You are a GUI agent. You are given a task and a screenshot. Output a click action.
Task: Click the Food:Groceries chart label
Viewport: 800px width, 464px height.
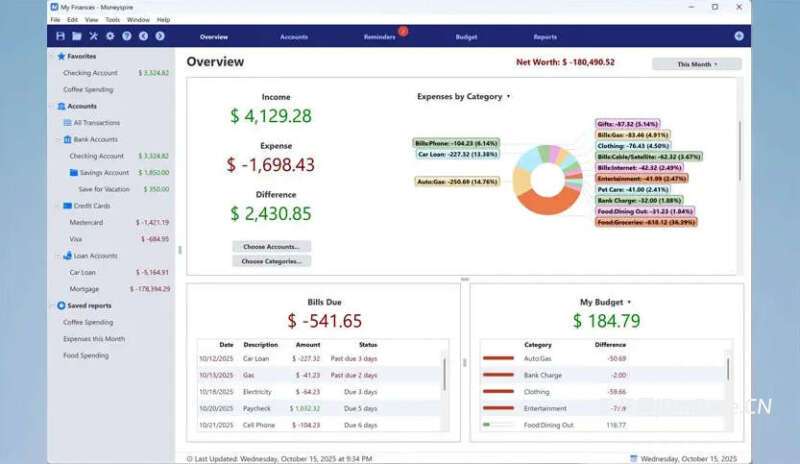pyautogui.click(x=646, y=223)
